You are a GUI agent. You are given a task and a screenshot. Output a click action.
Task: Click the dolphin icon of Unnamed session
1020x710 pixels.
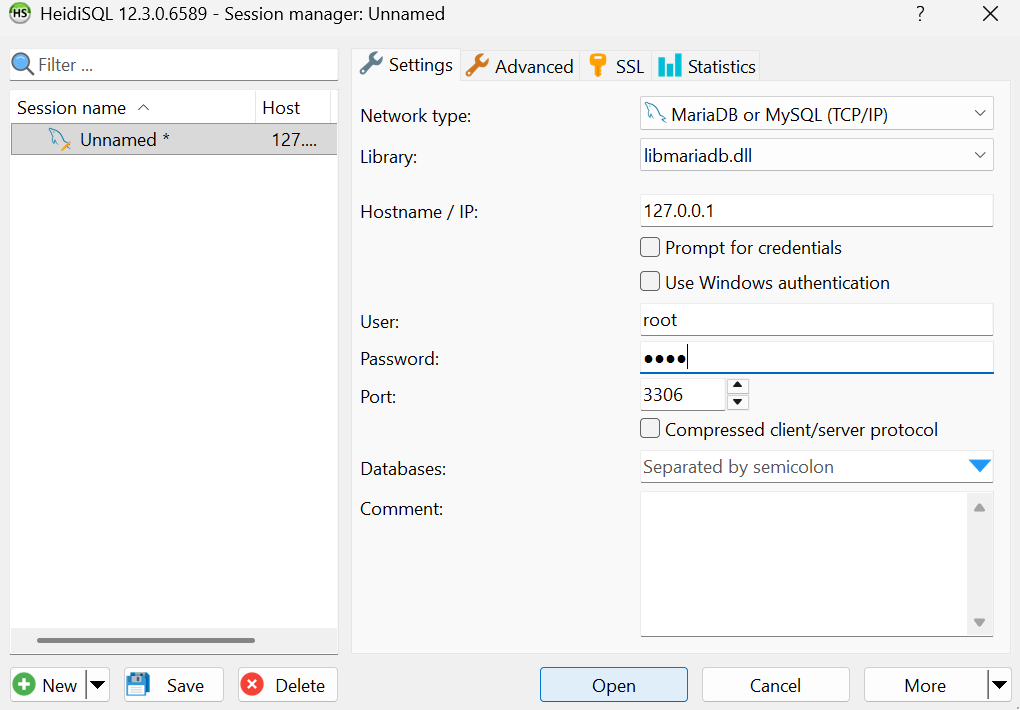tap(59, 139)
